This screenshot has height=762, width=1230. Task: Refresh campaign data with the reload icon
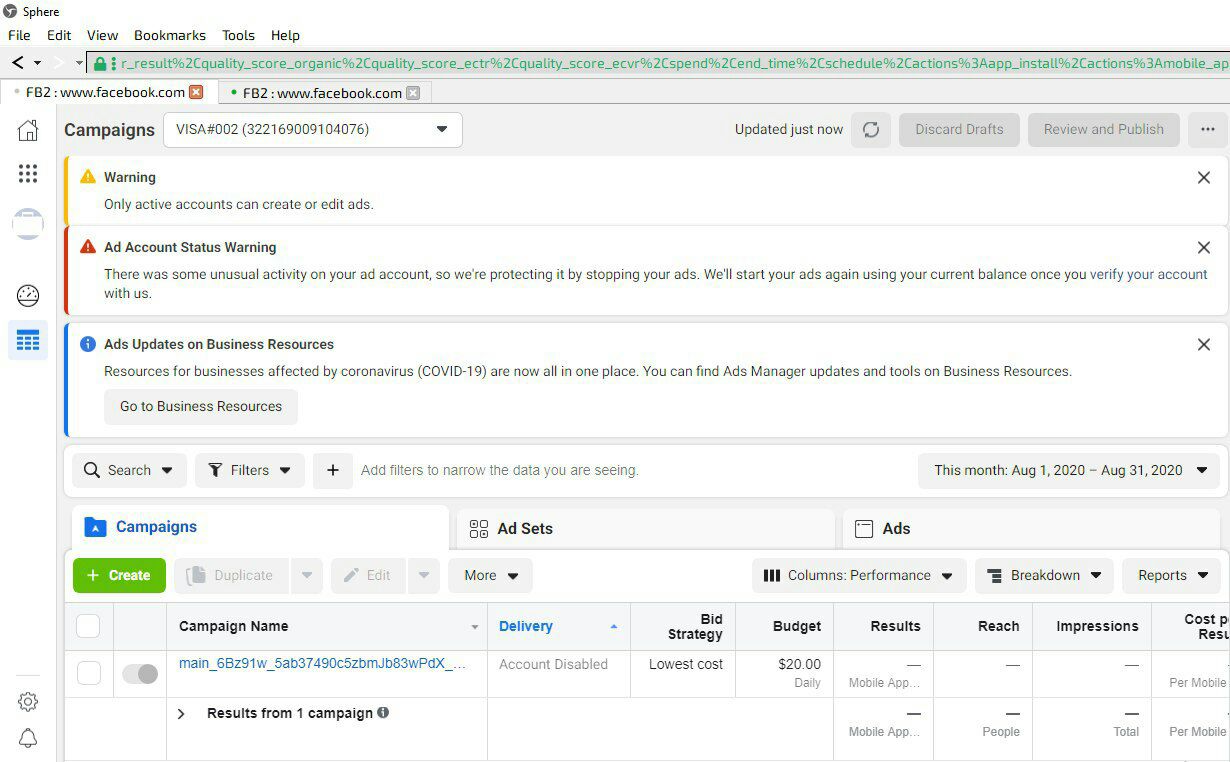(x=871, y=130)
